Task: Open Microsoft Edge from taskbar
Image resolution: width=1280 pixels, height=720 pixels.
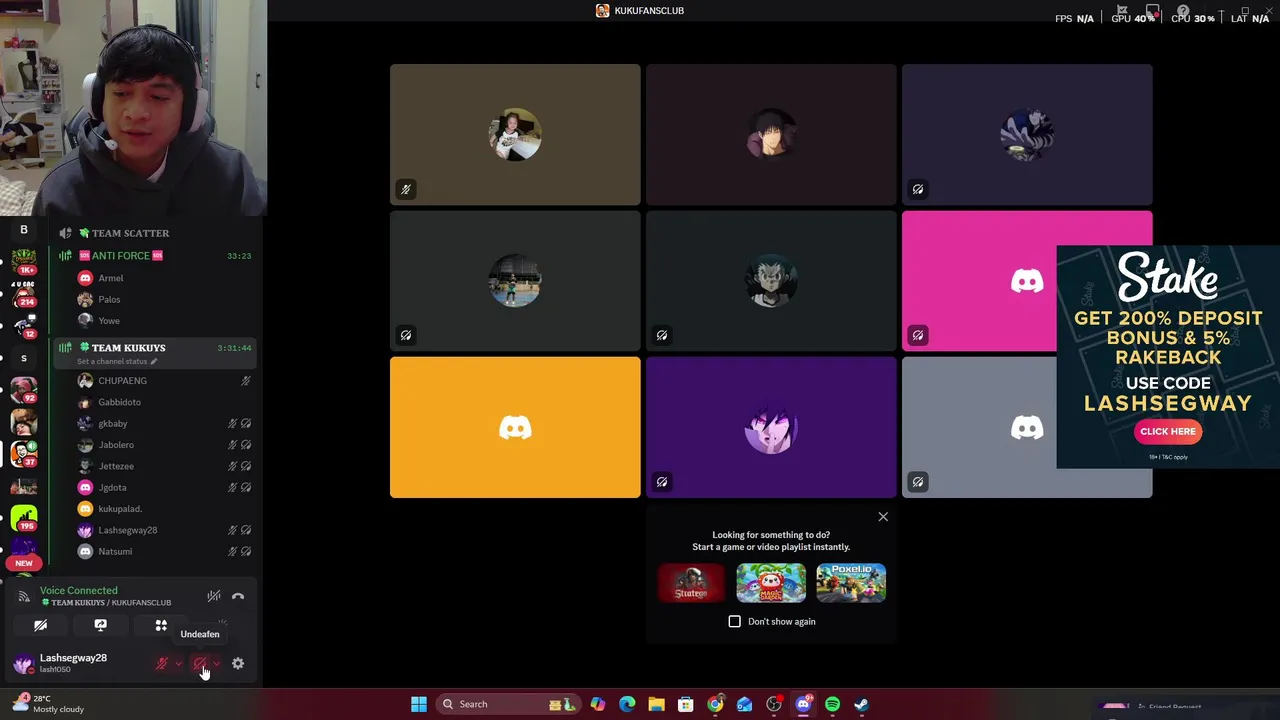Action: coord(627,704)
